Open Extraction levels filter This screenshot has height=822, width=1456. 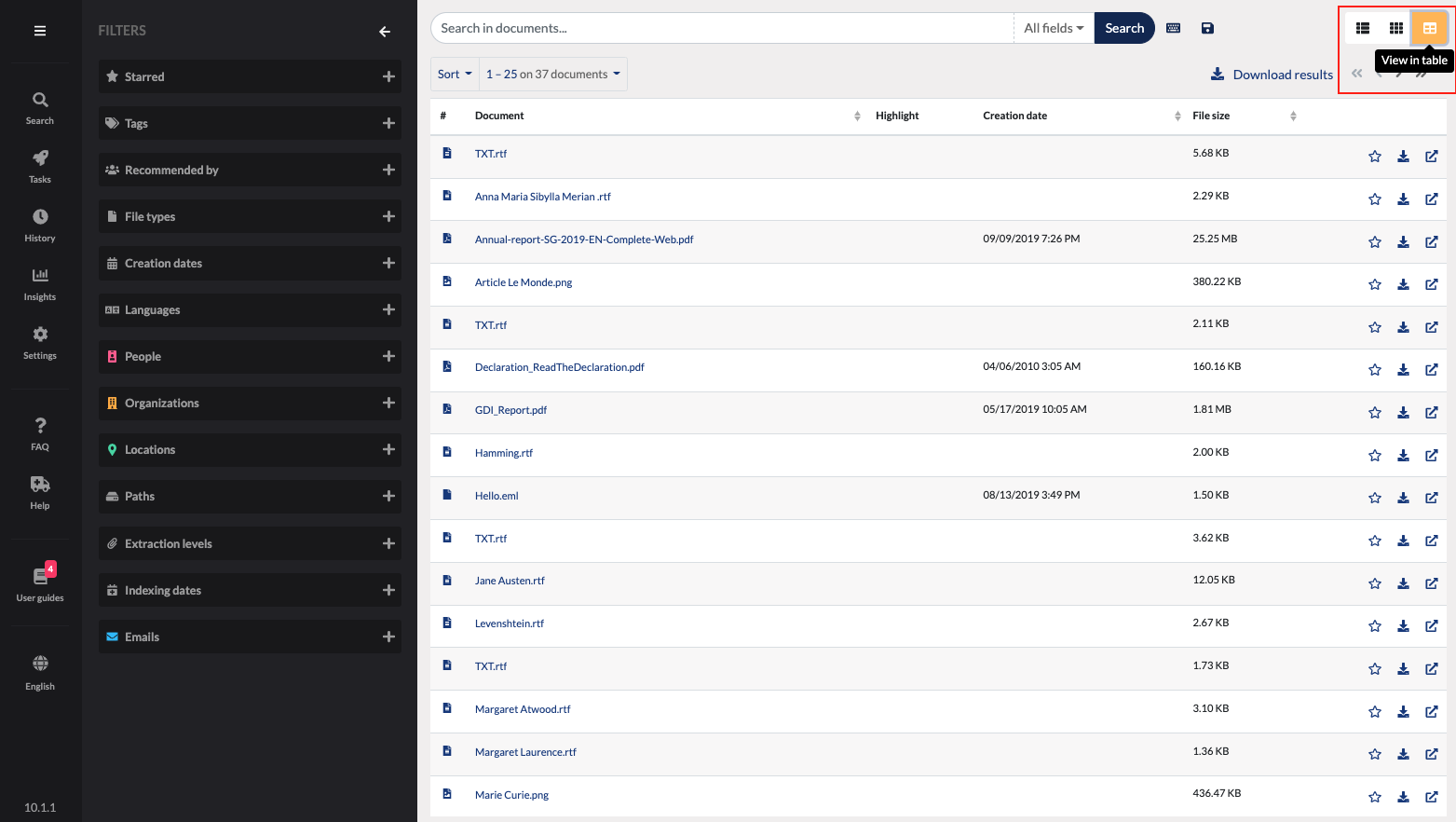(250, 543)
